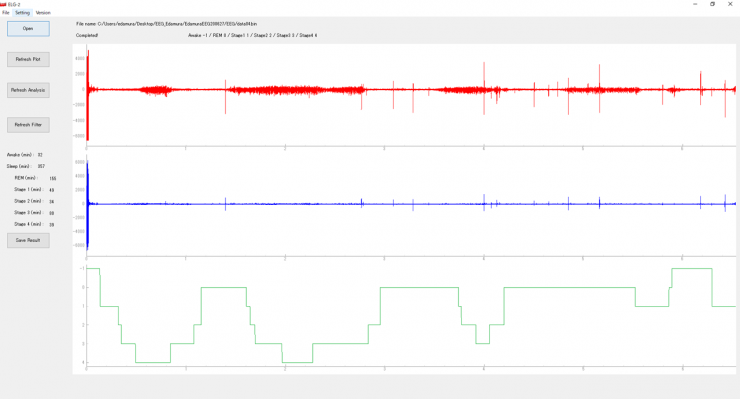Select the File name path text
This screenshot has width=740, height=399.
click(x=167, y=24)
